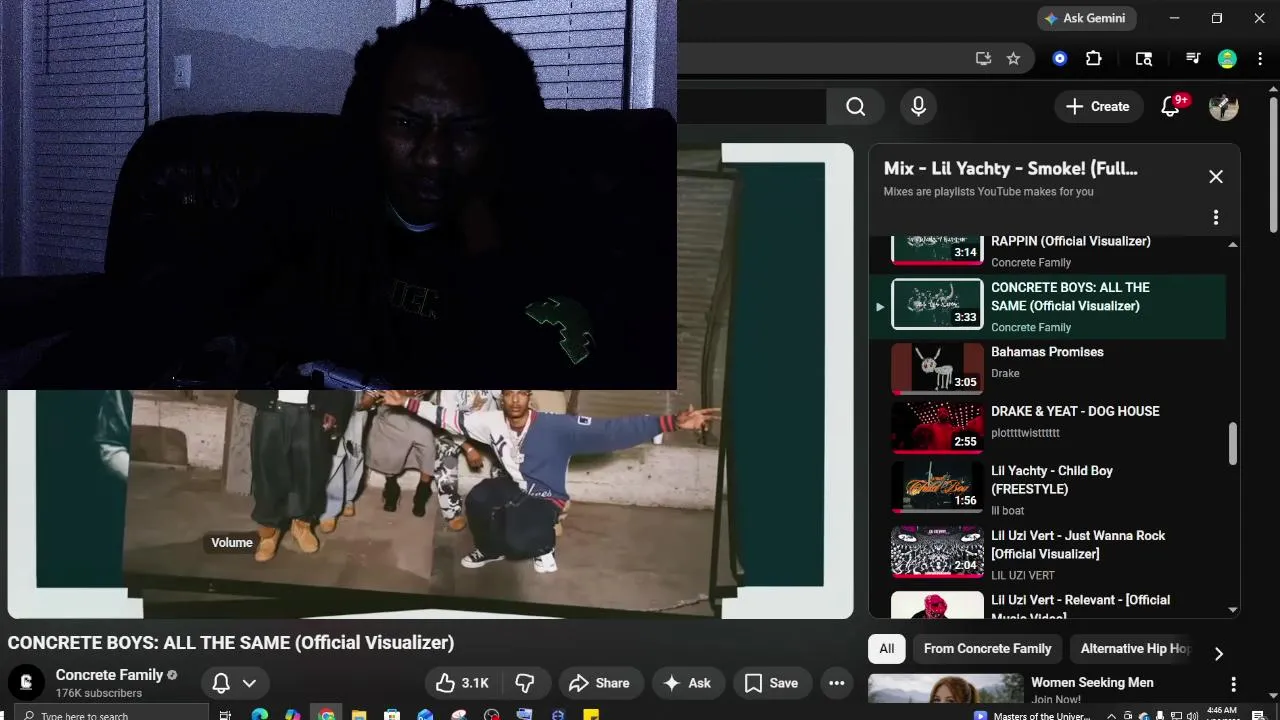Select From Concrete Family chip
This screenshot has width=1280, height=720.
pyautogui.click(x=987, y=648)
